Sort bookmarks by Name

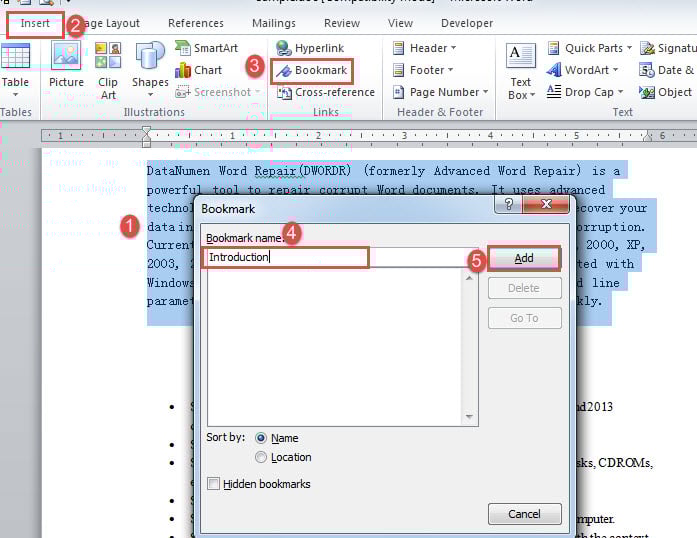point(261,438)
